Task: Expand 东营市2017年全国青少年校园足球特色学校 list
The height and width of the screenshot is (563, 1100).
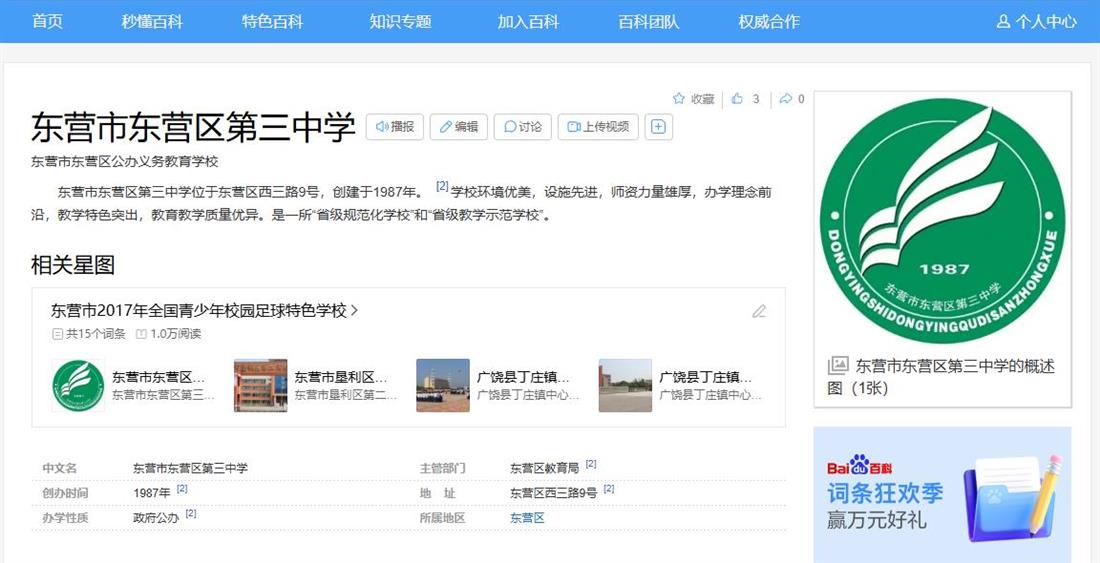Action: [204, 311]
